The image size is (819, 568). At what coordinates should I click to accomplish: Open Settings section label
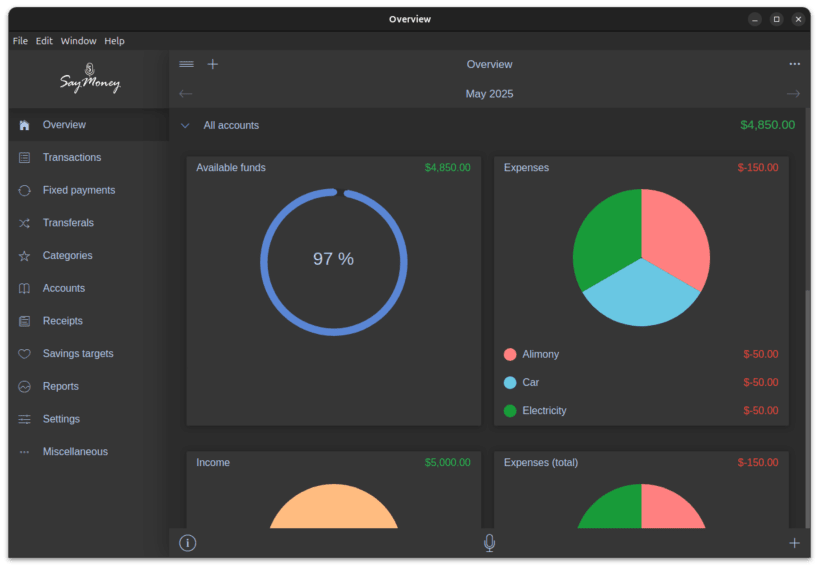pyautogui.click(x=61, y=419)
